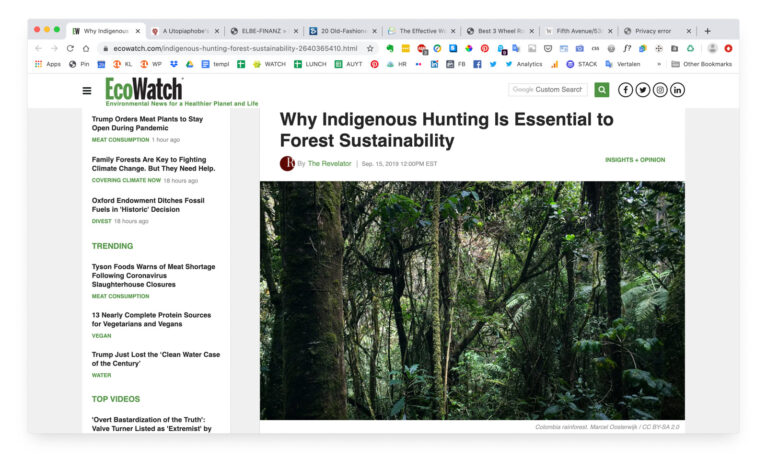Click the green search magnifier button

[601, 90]
